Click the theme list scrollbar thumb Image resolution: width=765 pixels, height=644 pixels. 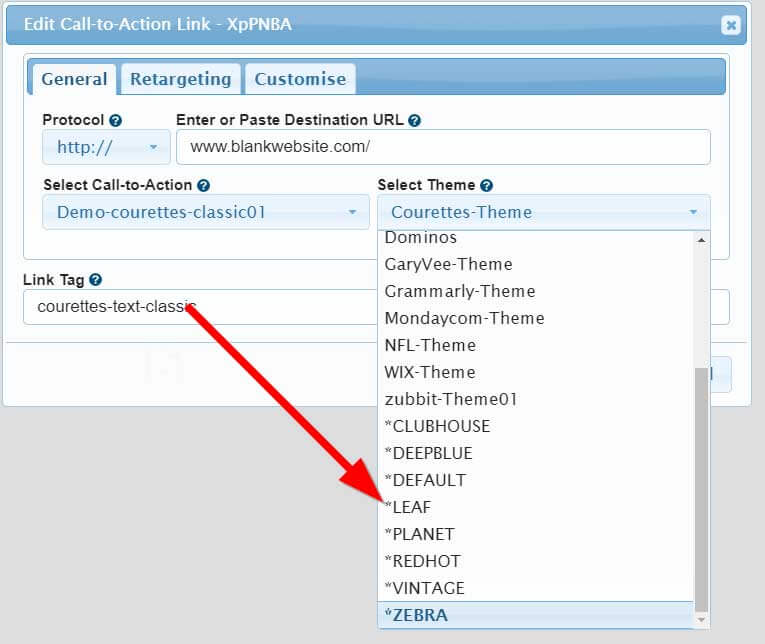(x=701, y=489)
